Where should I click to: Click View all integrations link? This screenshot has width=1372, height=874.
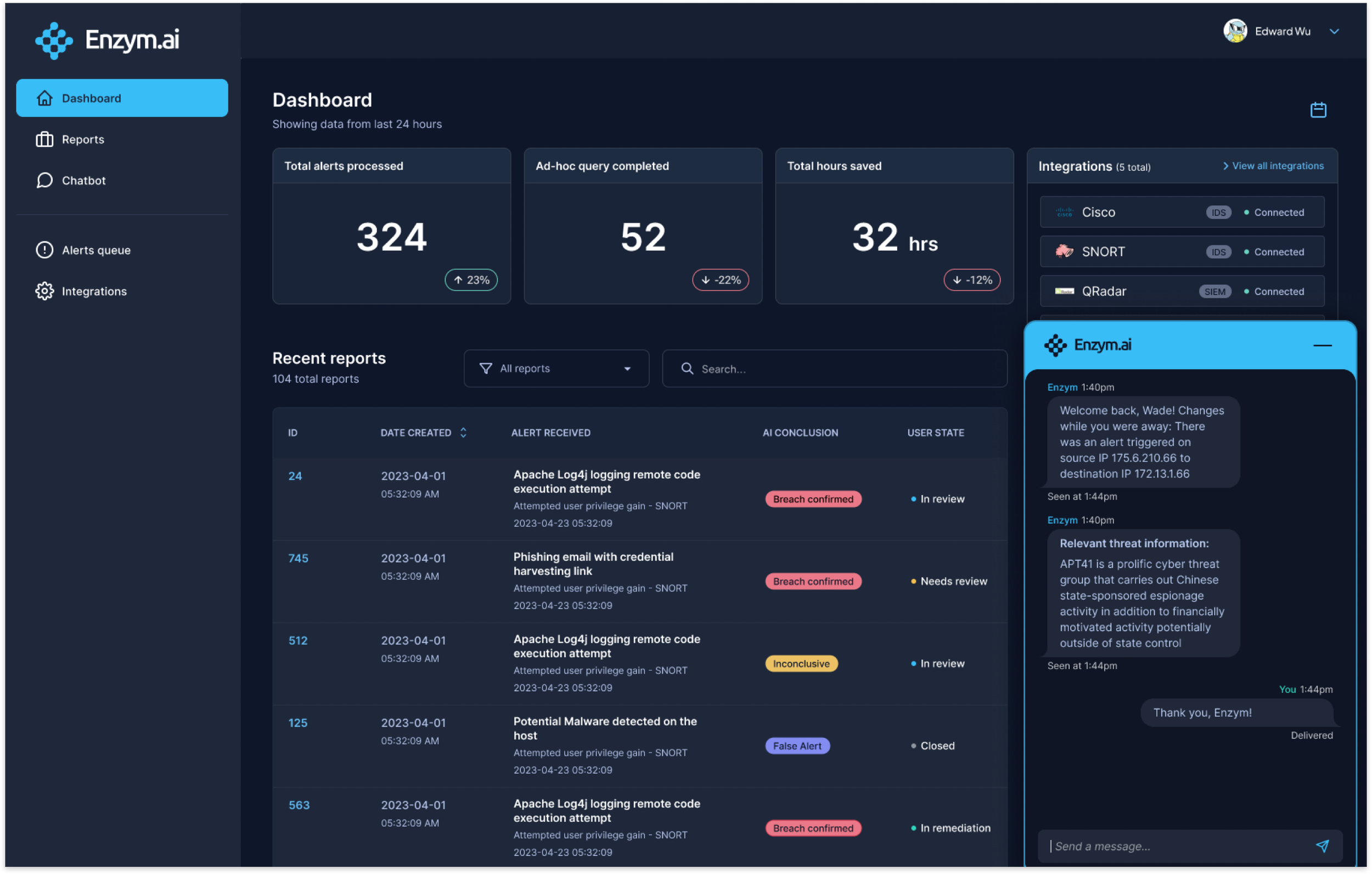[x=1273, y=166]
